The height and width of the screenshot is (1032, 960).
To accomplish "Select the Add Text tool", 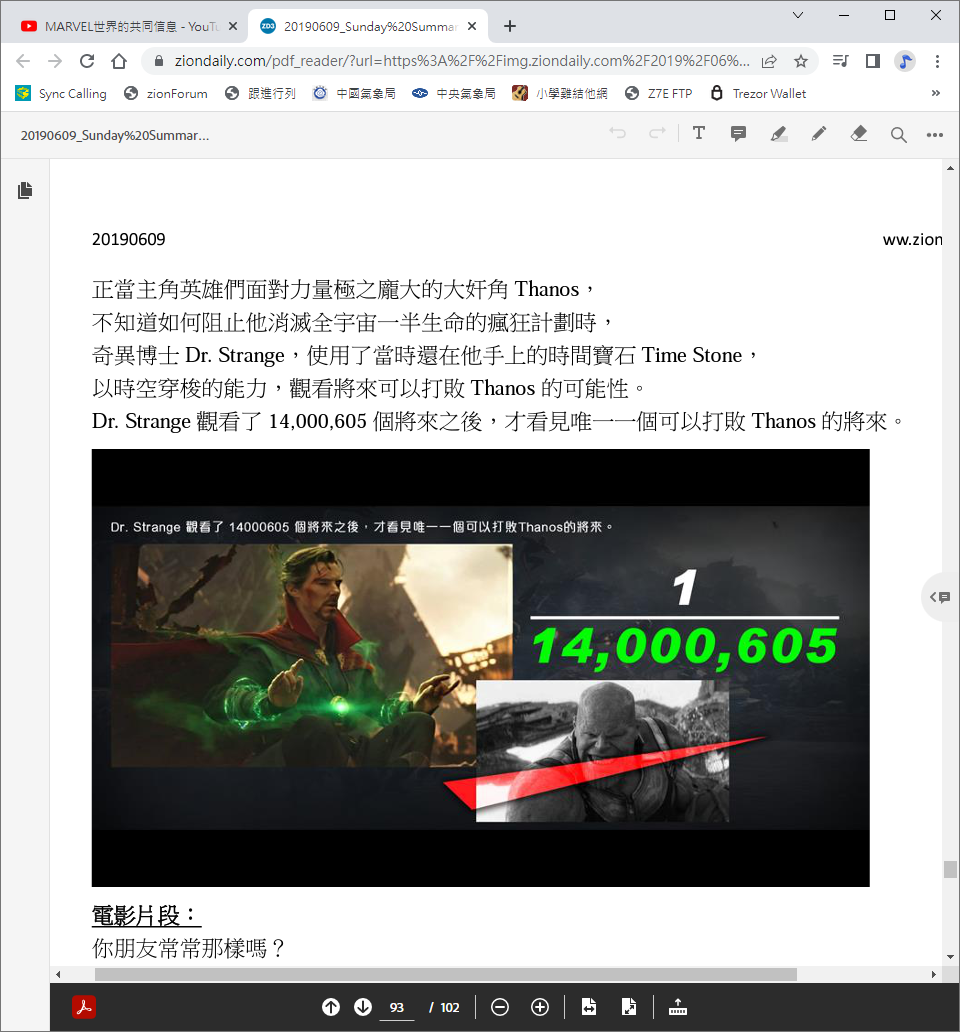I will point(699,134).
